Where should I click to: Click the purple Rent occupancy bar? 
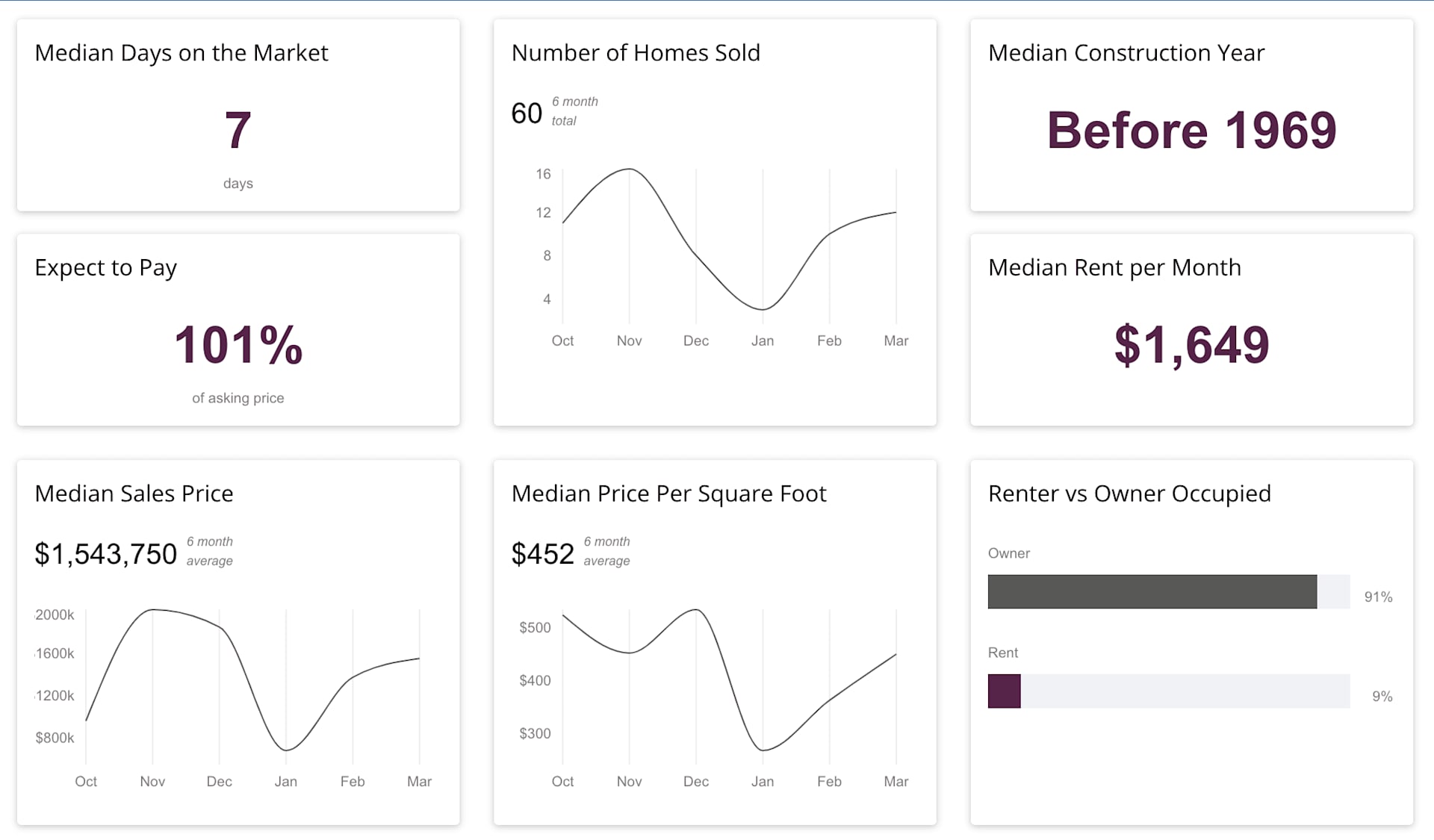pyautogui.click(x=1004, y=691)
